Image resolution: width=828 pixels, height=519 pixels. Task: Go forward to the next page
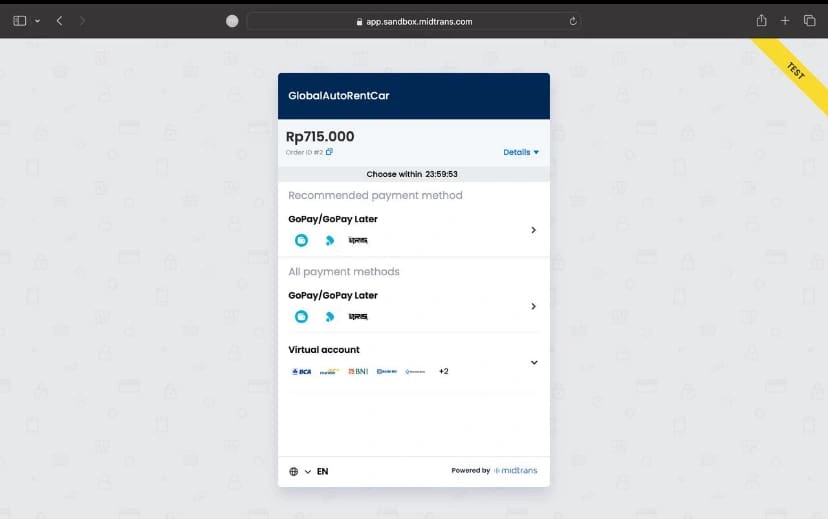click(82, 21)
